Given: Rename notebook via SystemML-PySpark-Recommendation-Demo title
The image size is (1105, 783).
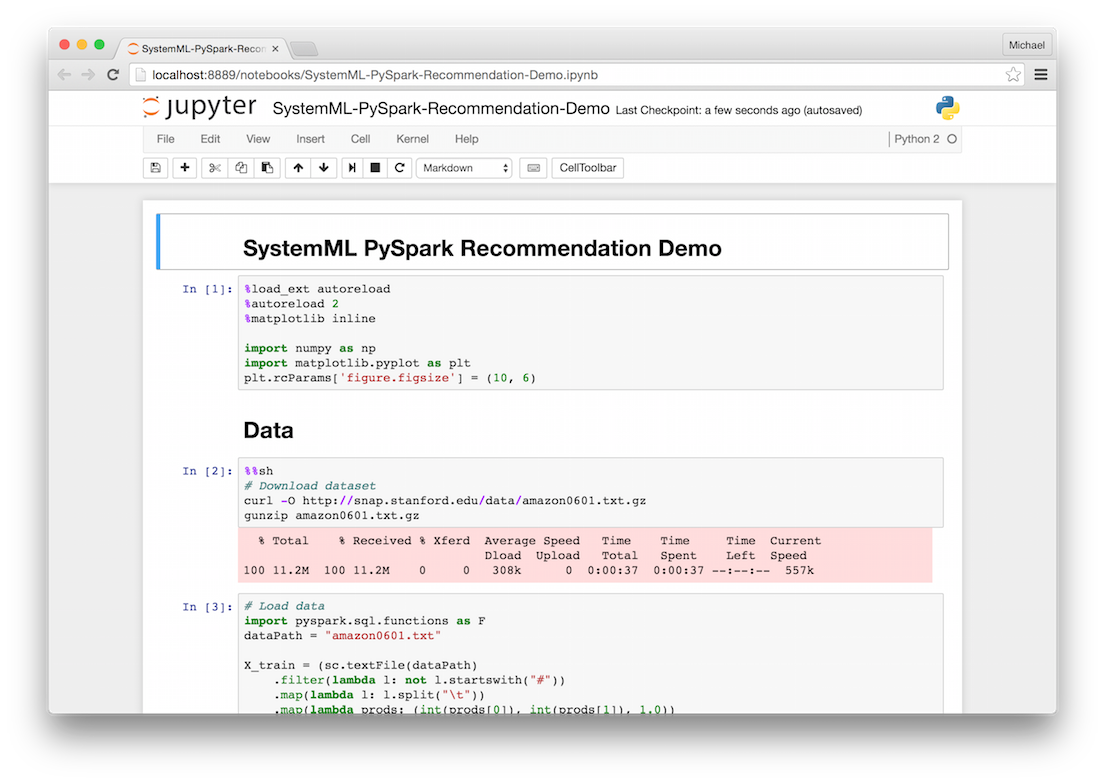Looking at the screenshot, I should 441,109.
